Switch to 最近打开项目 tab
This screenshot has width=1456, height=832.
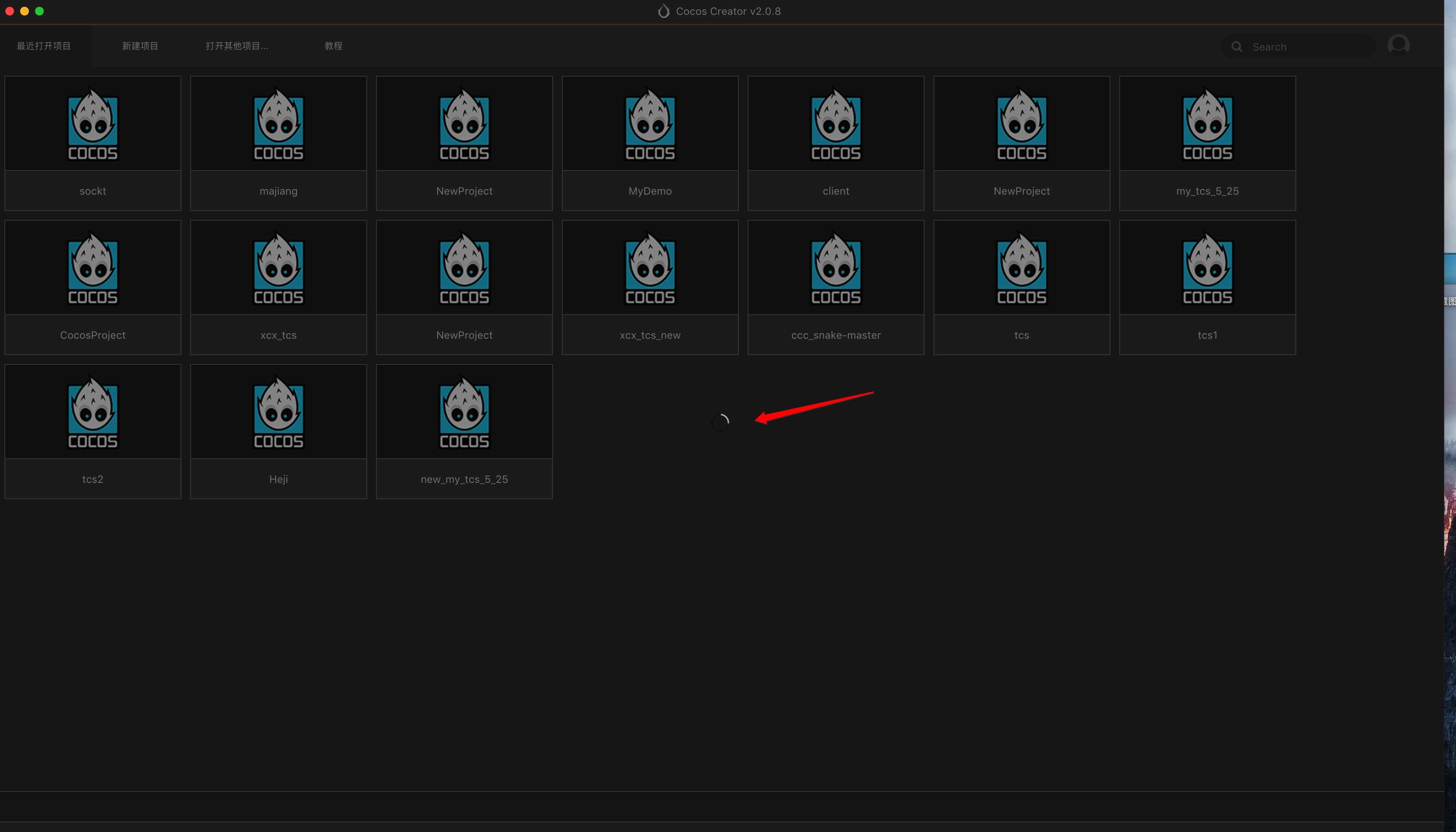[x=43, y=46]
